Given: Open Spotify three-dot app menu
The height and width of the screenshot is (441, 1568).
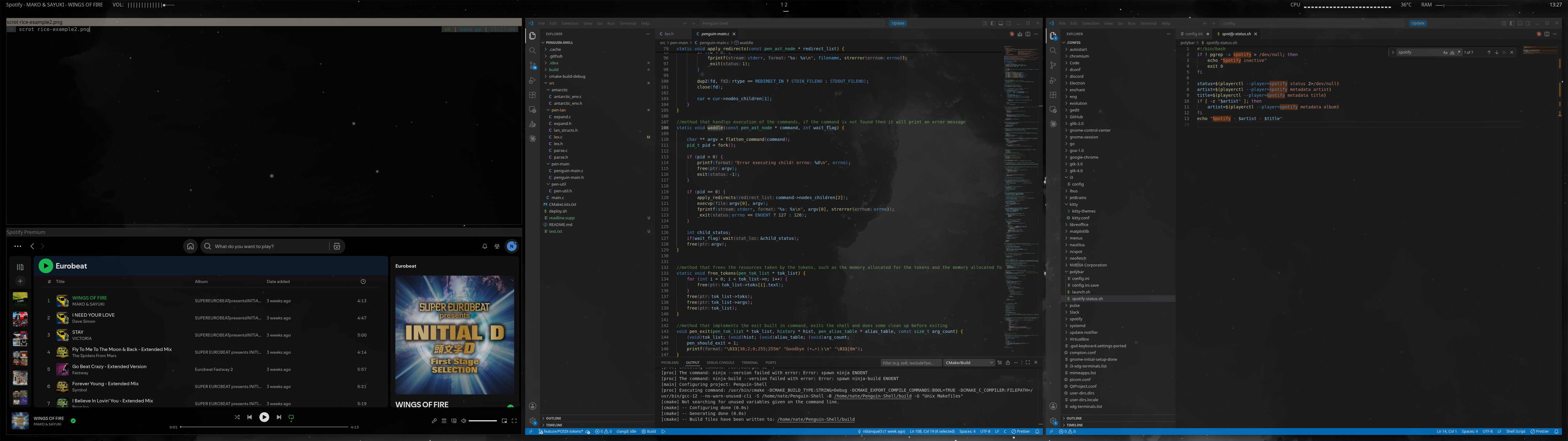Looking at the screenshot, I should (18, 246).
